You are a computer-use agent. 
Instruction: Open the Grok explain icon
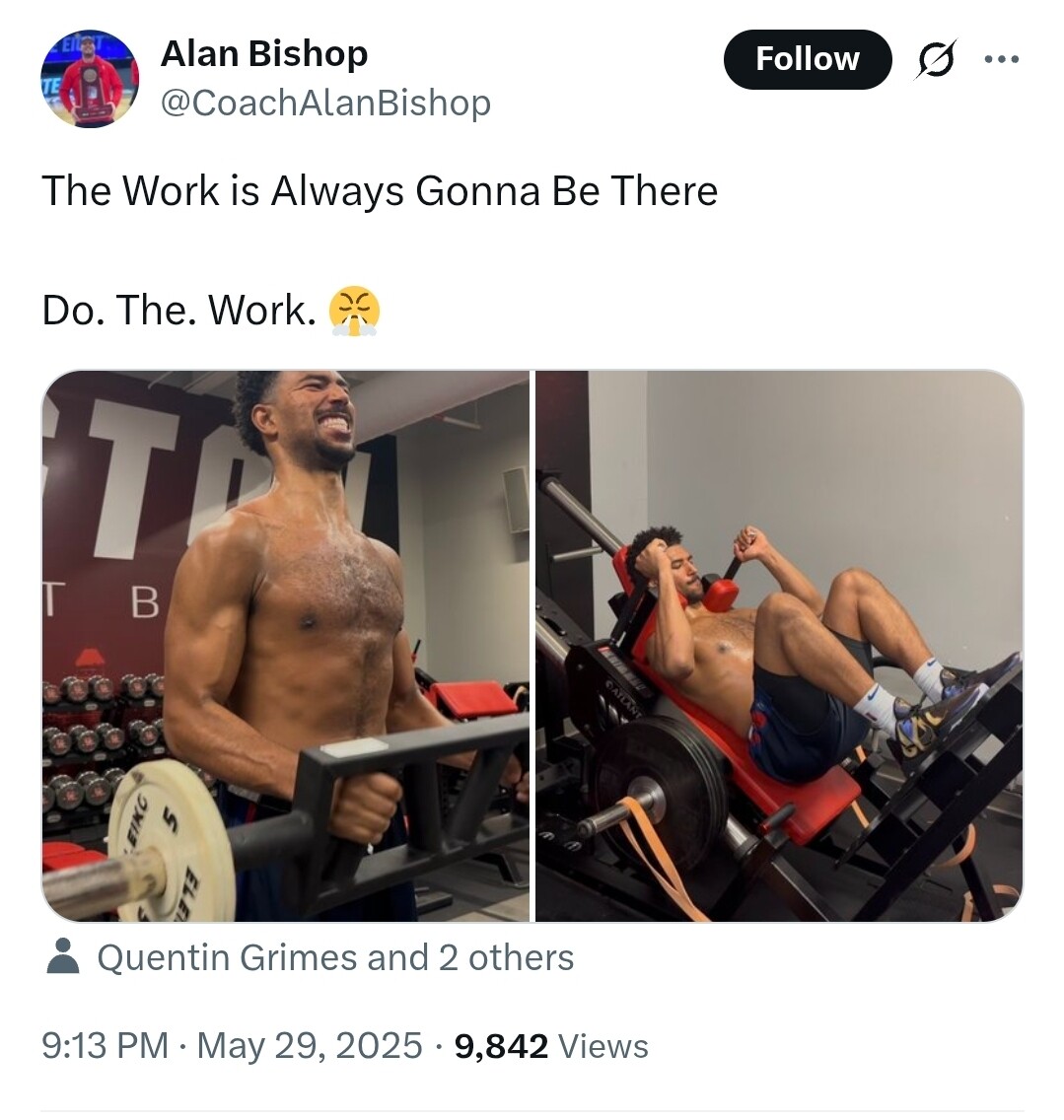click(x=935, y=59)
